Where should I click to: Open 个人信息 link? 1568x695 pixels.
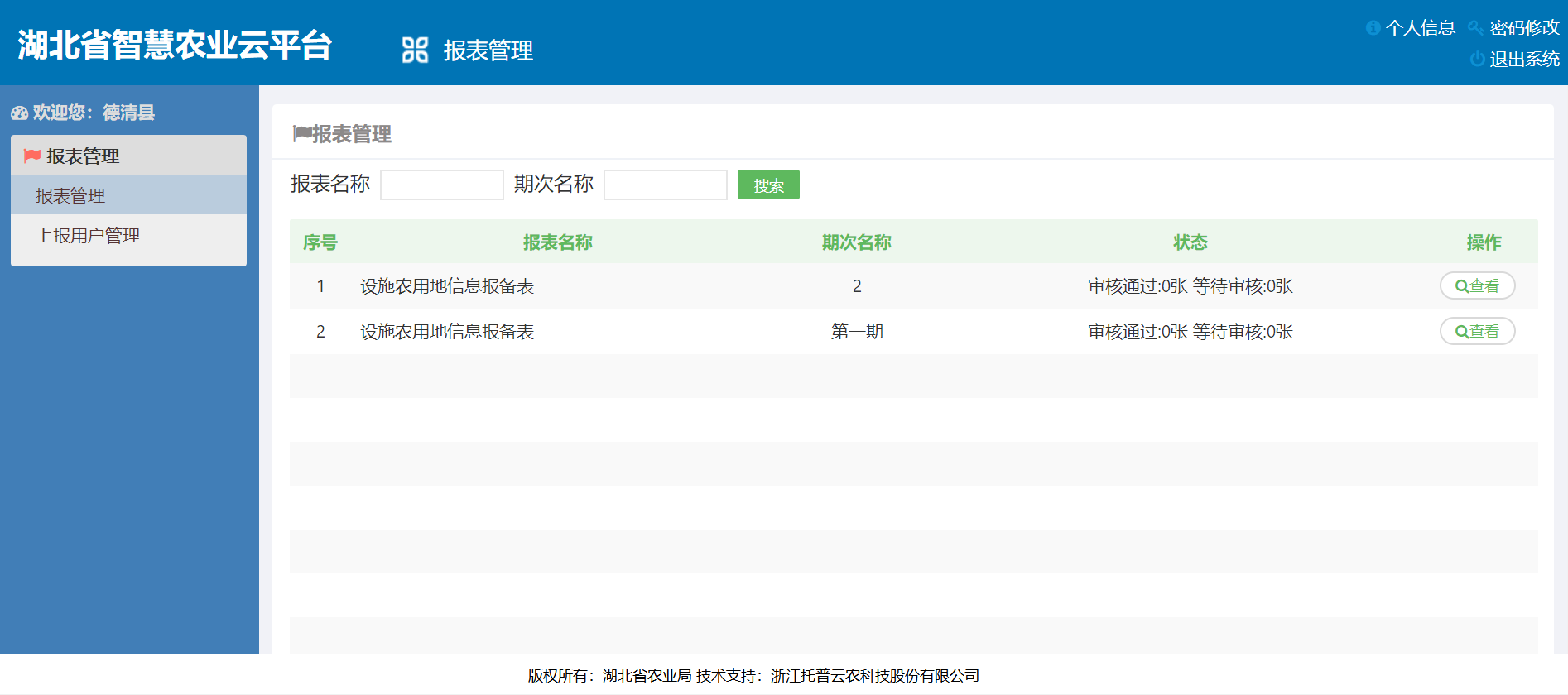pos(1421,27)
